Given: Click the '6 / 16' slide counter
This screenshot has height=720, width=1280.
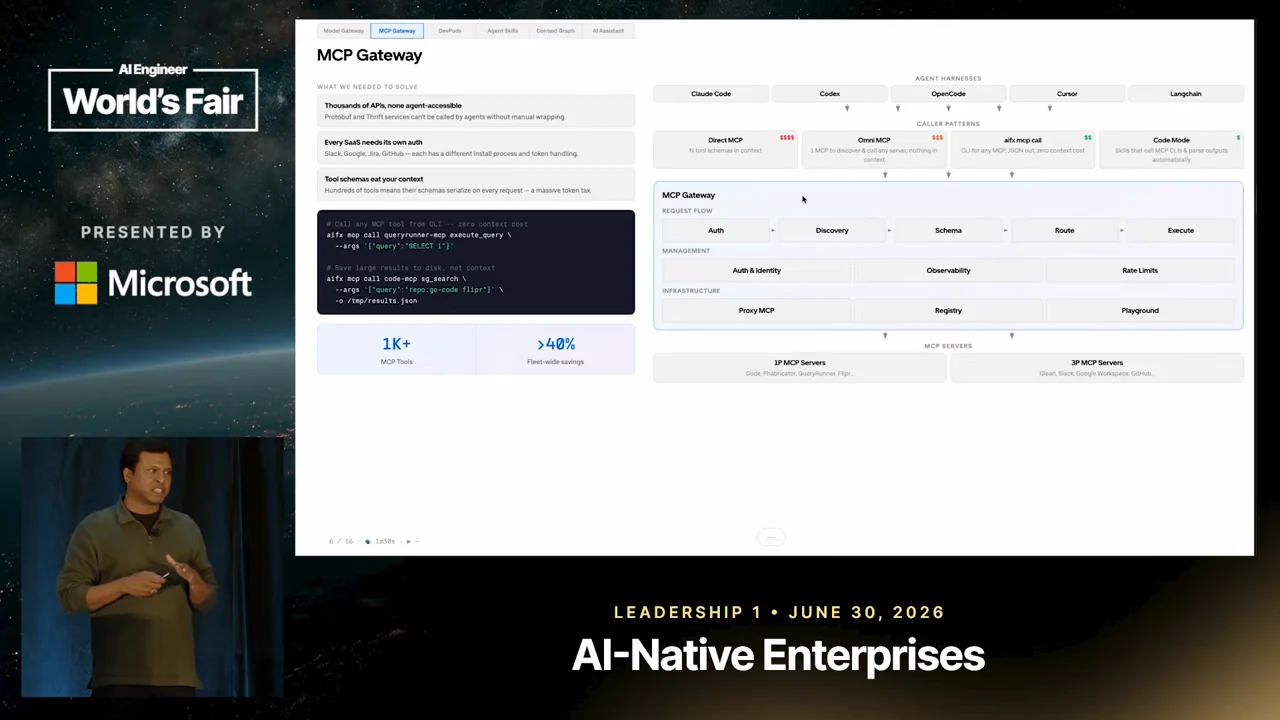Looking at the screenshot, I should click(341, 541).
